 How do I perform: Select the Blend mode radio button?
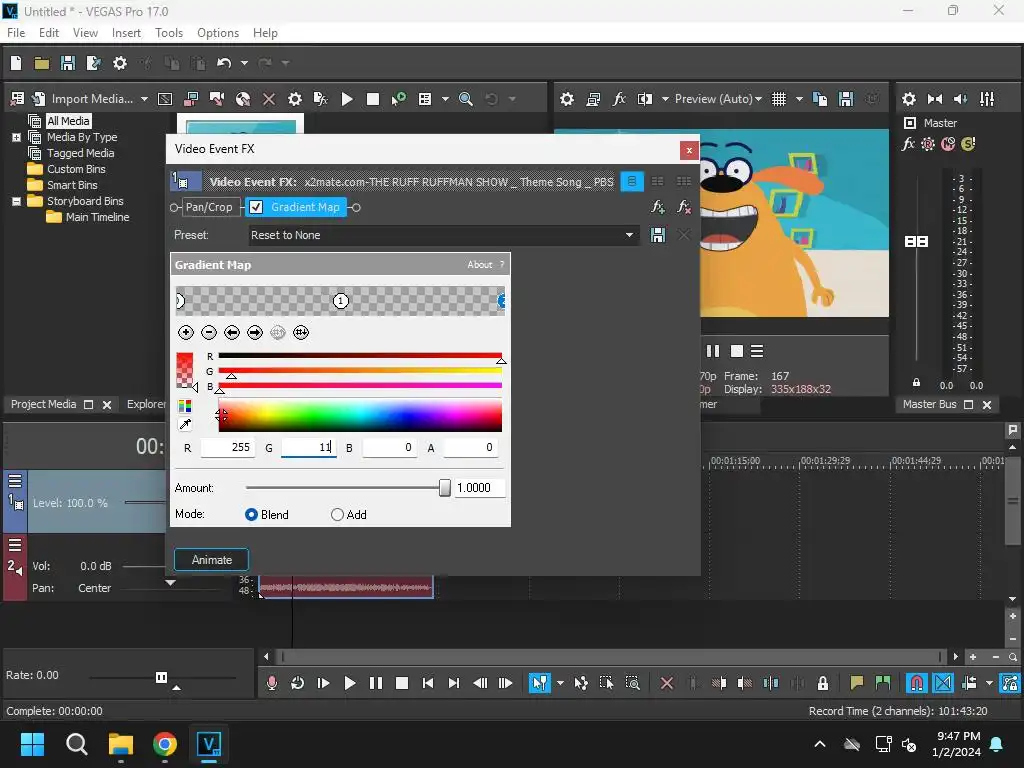[x=251, y=515]
